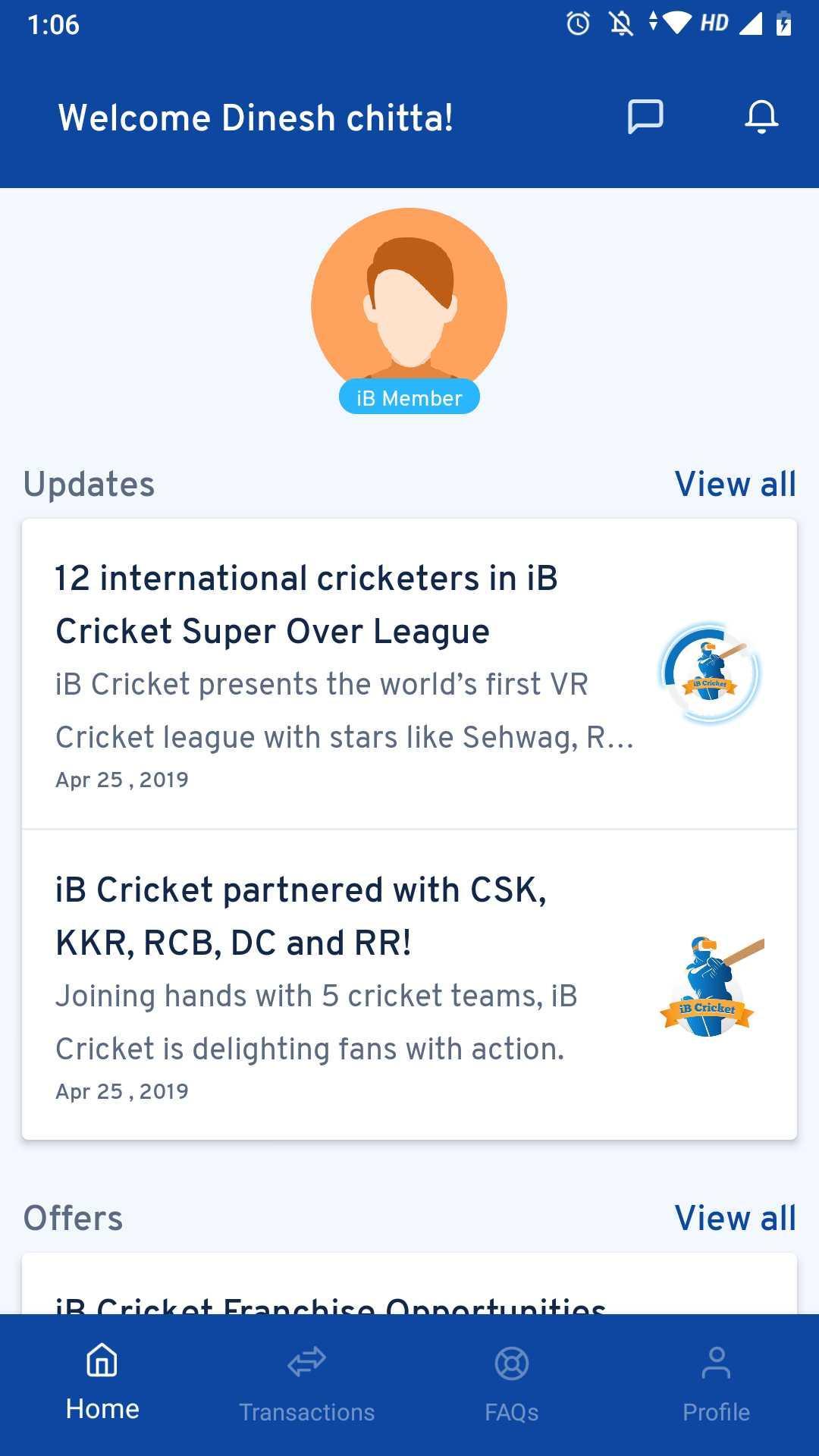Click the orange profile avatar picture
Viewport: 819px width, 1456px height.
tap(409, 300)
